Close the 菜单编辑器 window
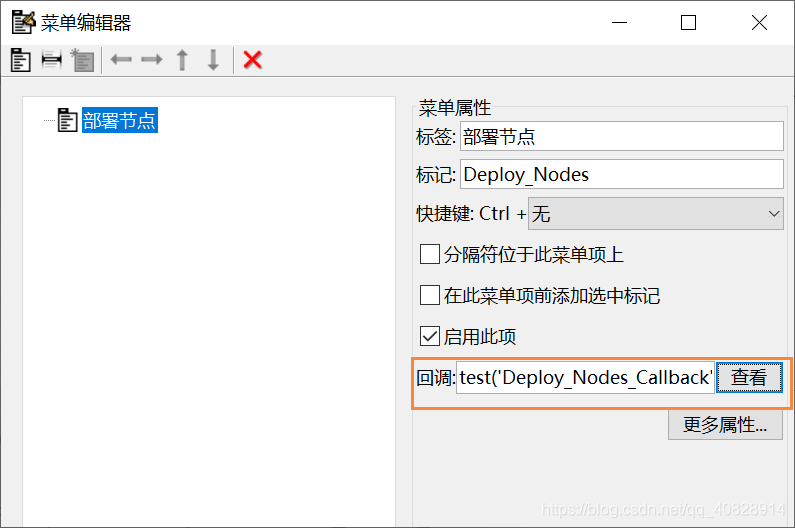This screenshot has width=795, height=528. 759,23
